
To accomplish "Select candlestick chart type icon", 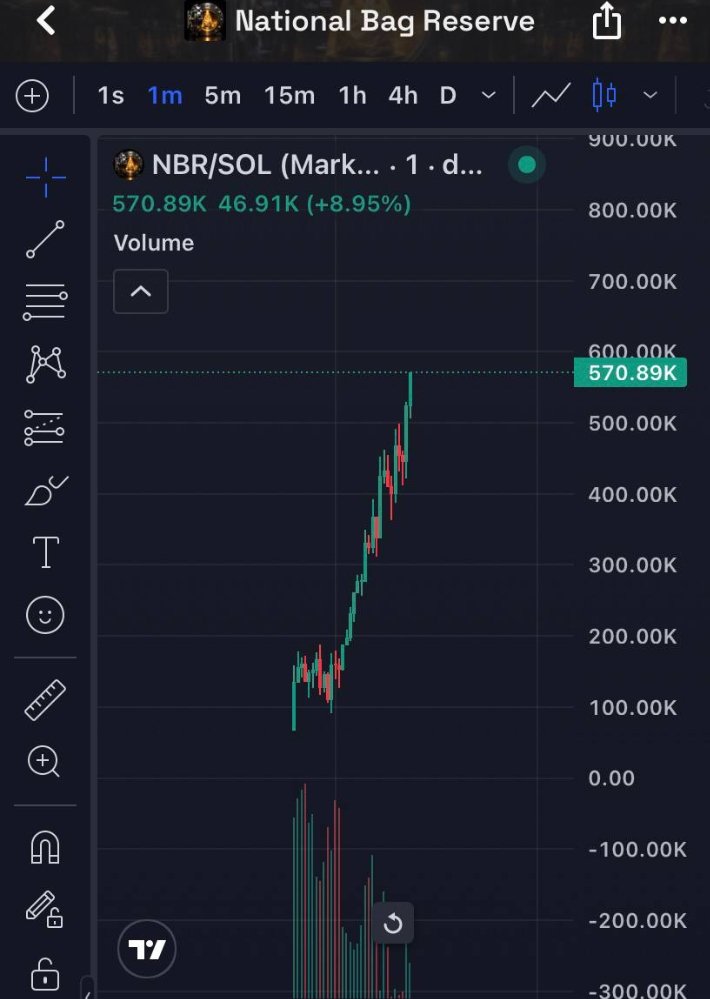I will coord(604,95).
